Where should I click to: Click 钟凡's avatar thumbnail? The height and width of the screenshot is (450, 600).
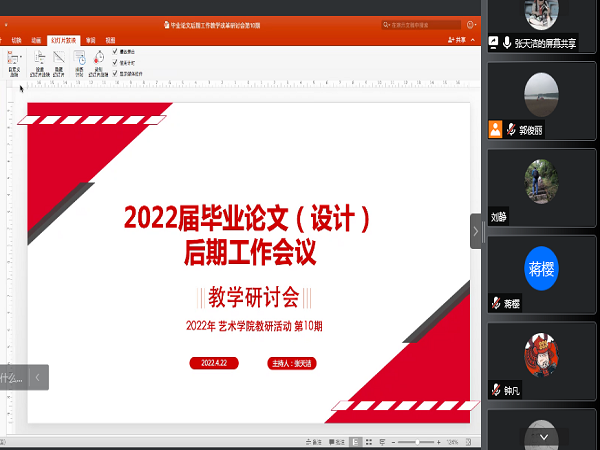tap(541, 355)
